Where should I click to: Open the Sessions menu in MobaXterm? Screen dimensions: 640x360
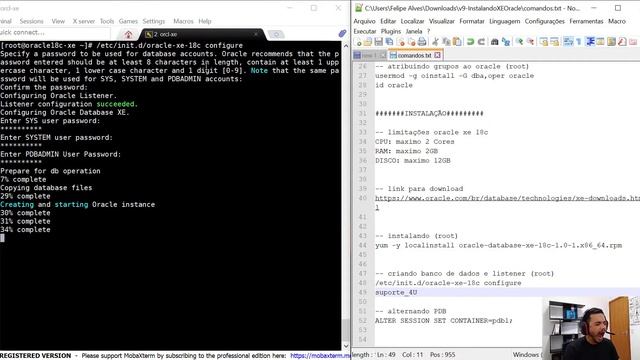point(31,21)
